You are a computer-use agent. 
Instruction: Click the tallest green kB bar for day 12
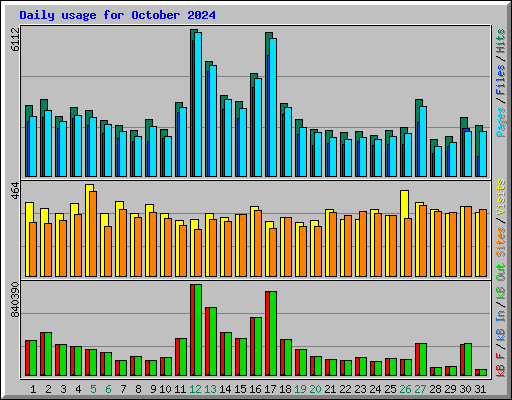pos(198,330)
